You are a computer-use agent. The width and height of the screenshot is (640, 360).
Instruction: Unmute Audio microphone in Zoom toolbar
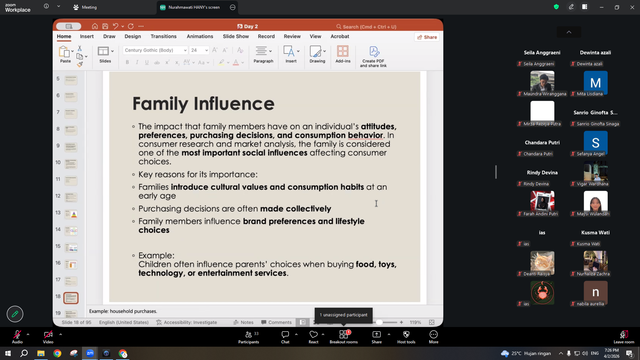[17, 337]
